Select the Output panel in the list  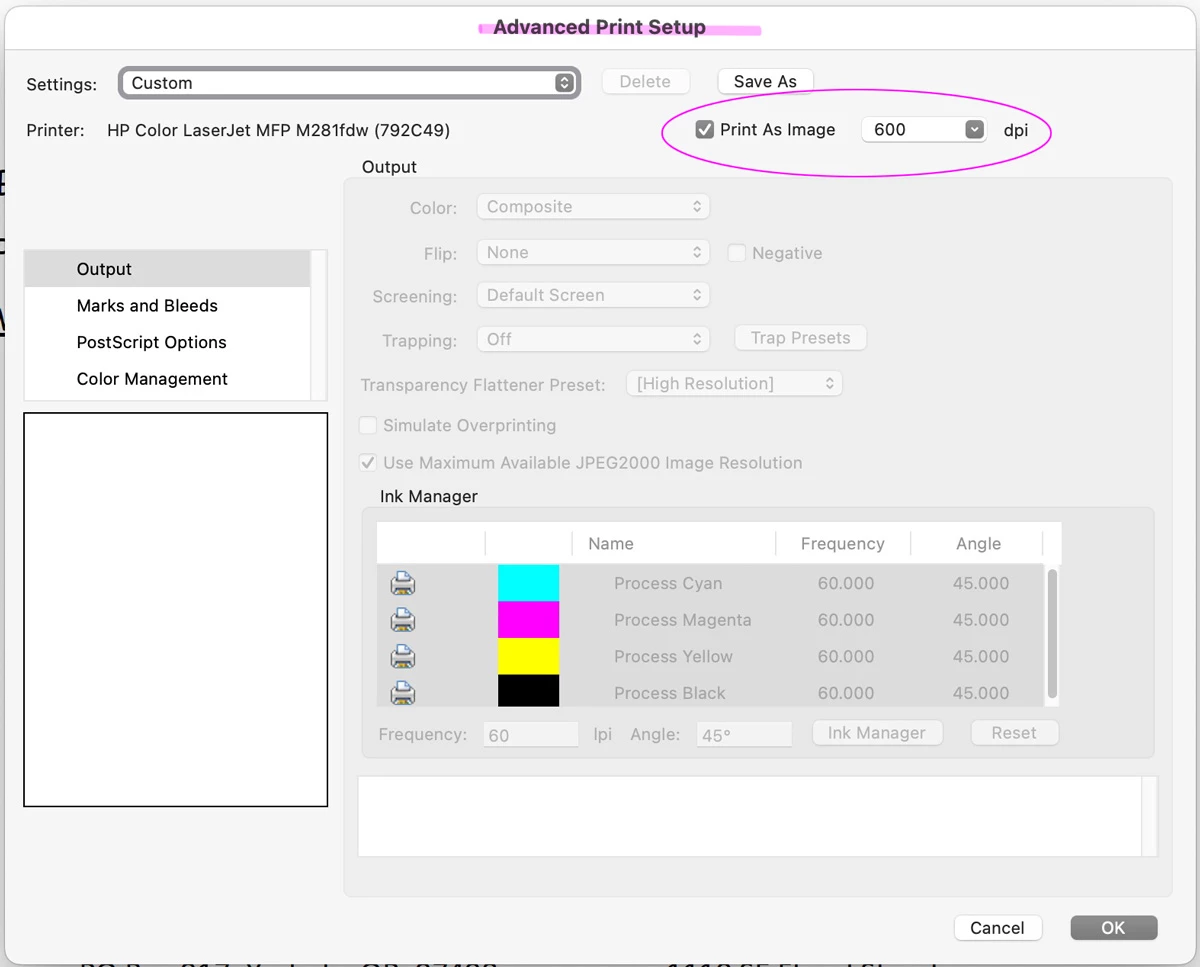tap(167, 269)
